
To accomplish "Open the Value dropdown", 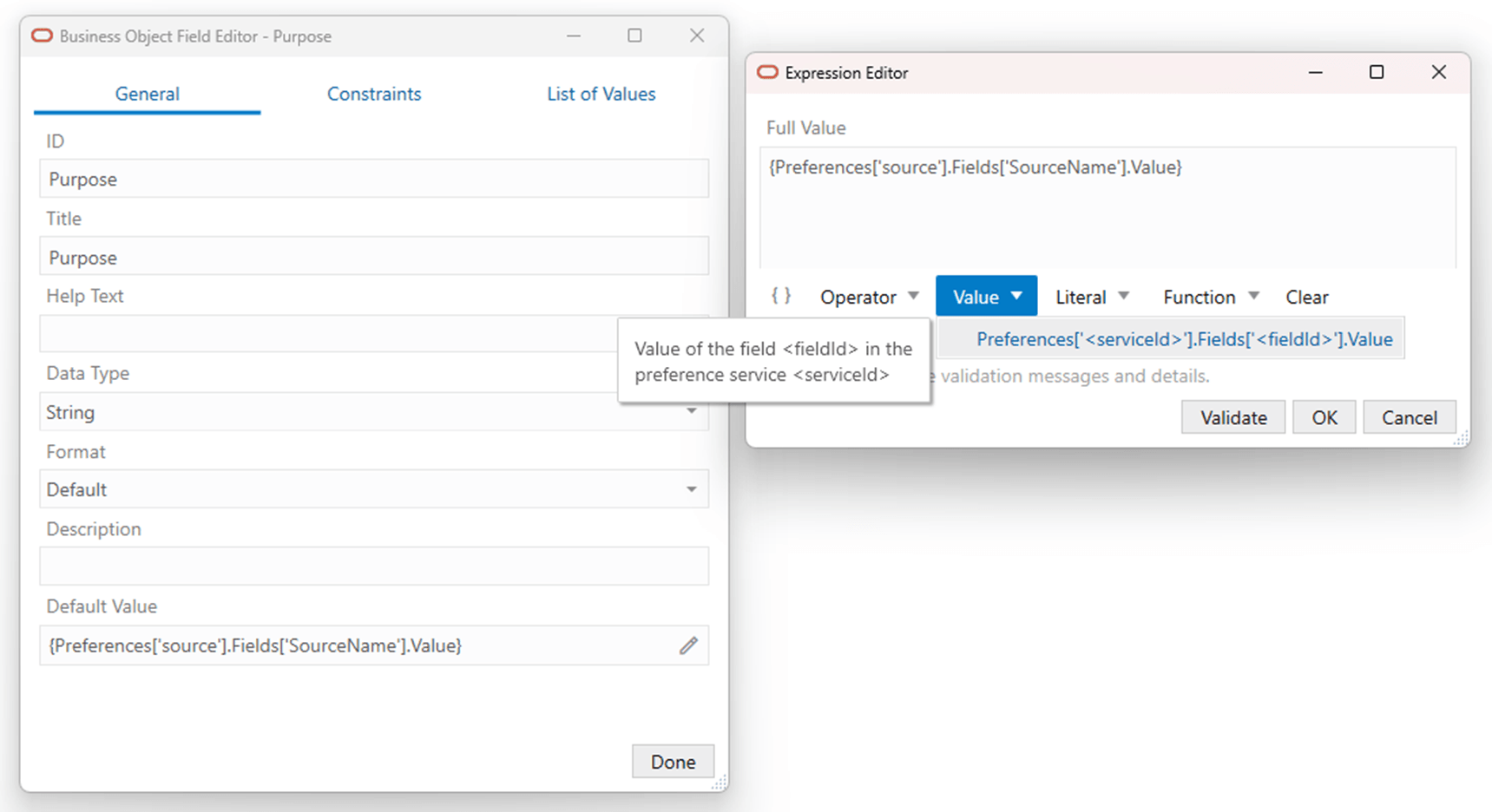I will [985, 295].
